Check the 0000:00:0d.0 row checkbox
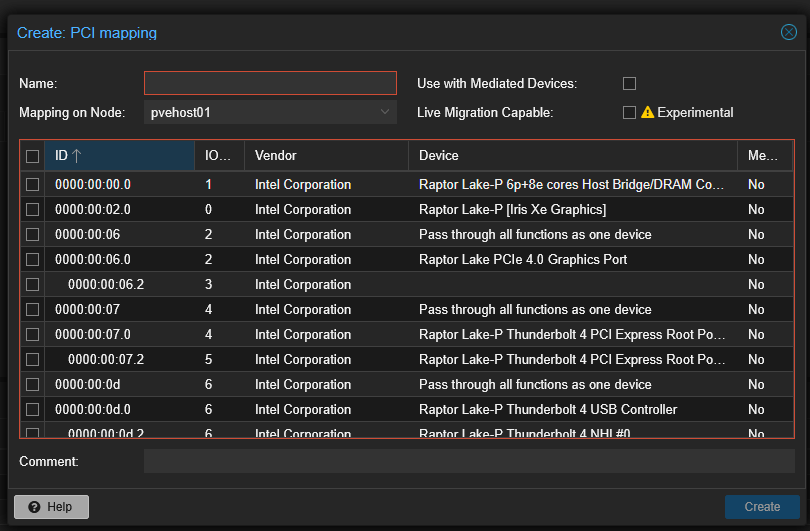Viewport: 810px width, 531px height. pyautogui.click(x=33, y=410)
